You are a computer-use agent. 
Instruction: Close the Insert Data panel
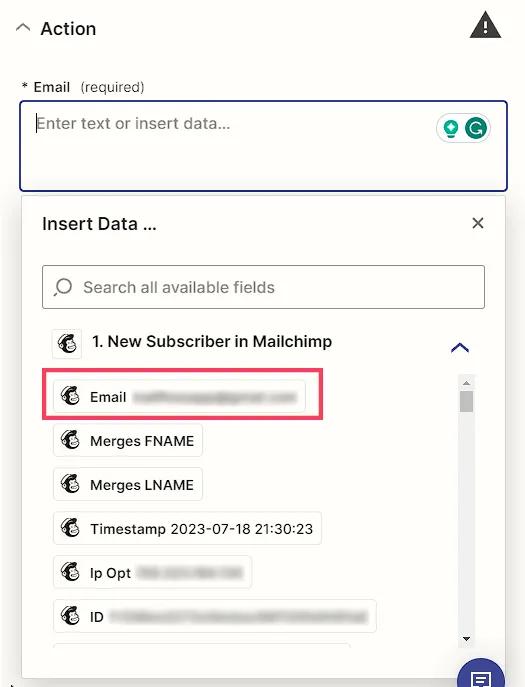(478, 223)
